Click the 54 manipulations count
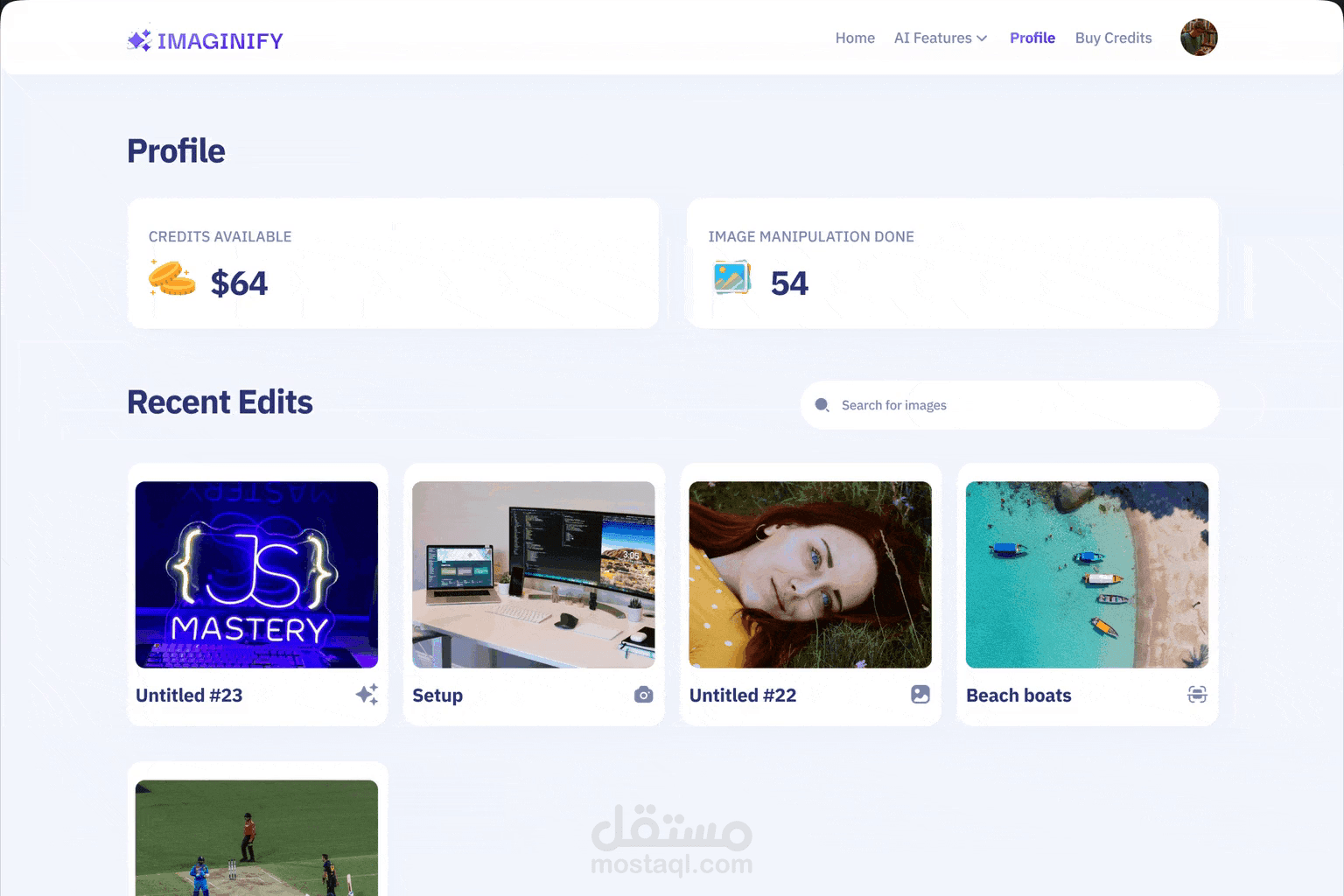1344x896 pixels. coord(789,283)
